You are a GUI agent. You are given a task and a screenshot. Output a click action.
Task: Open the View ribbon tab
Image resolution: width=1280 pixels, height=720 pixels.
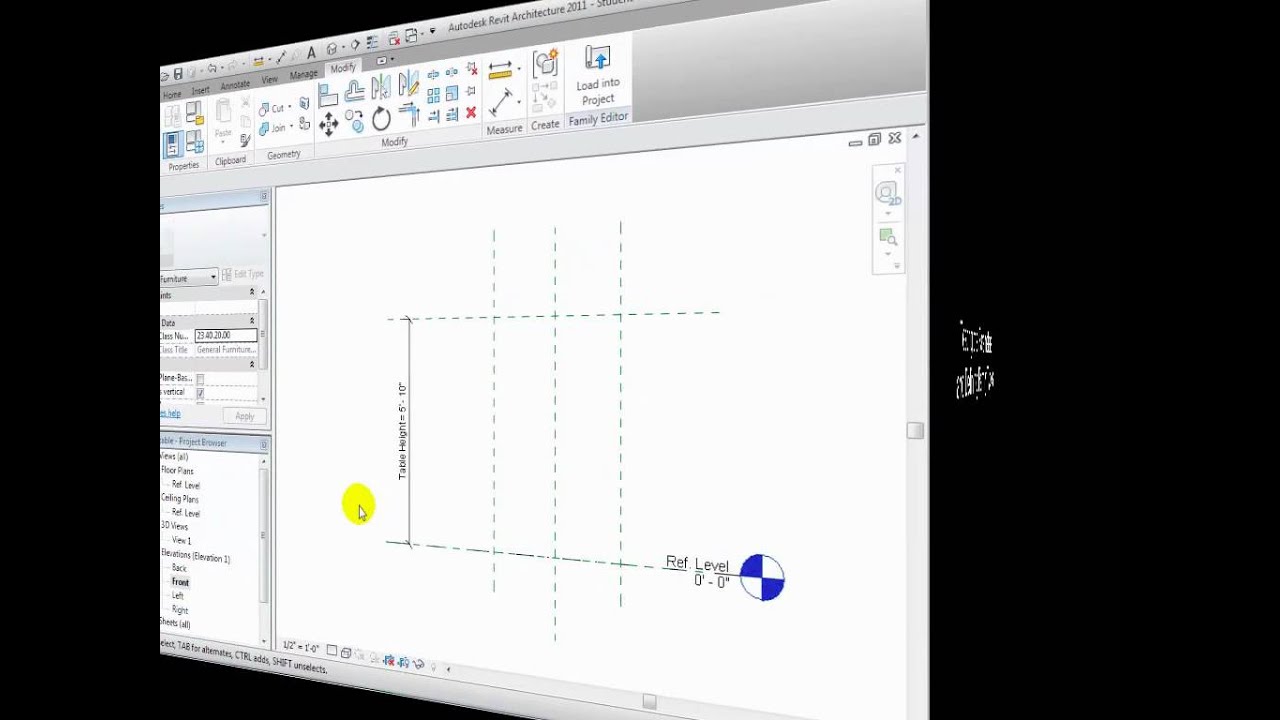270,79
